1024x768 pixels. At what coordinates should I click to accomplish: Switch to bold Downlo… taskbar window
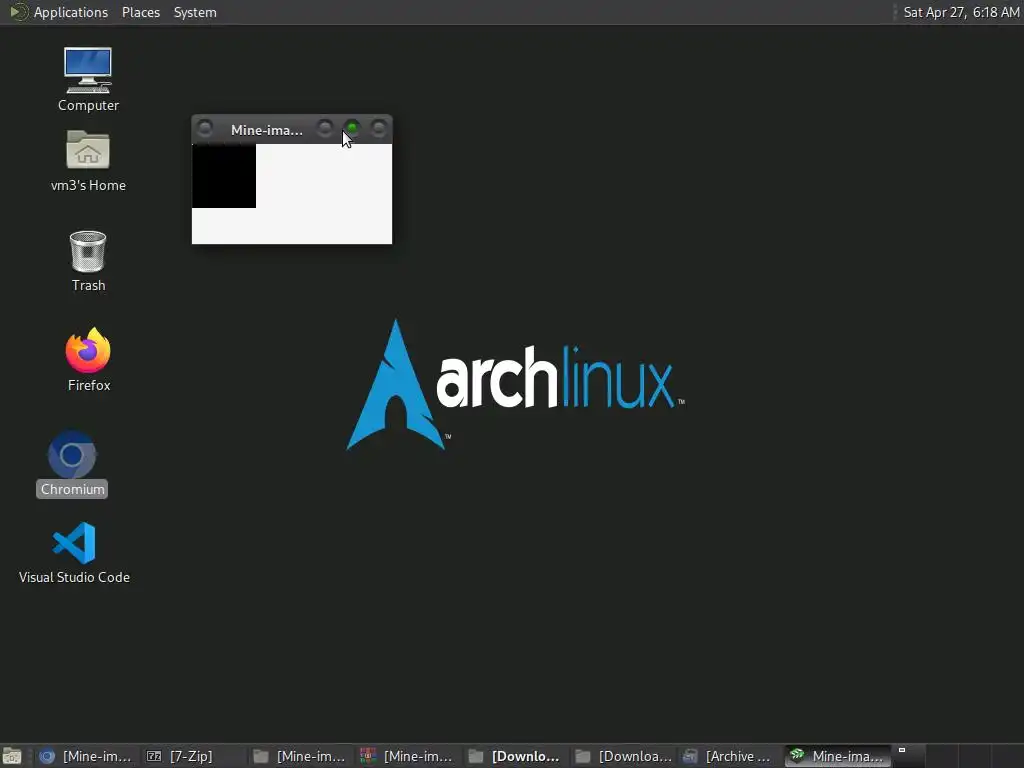(514, 756)
